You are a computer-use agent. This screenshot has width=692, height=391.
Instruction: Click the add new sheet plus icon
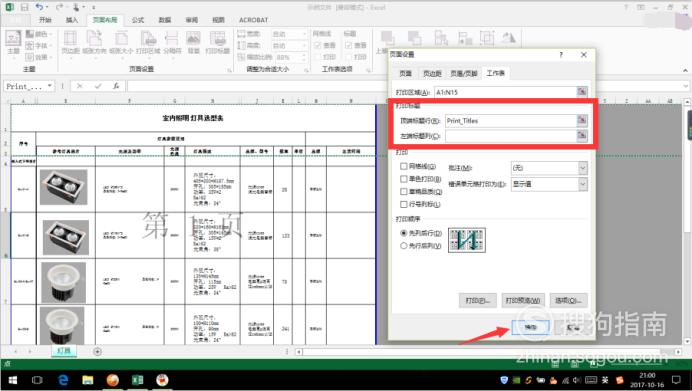coord(98,352)
